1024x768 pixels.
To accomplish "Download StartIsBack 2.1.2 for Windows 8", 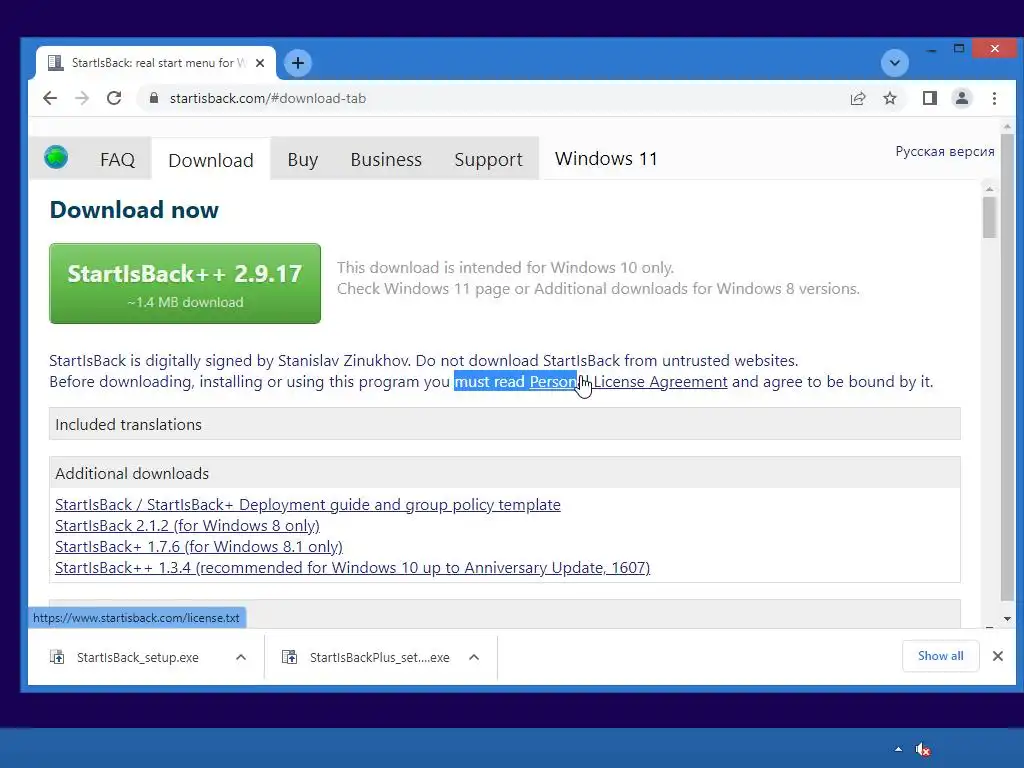I will coord(187,526).
